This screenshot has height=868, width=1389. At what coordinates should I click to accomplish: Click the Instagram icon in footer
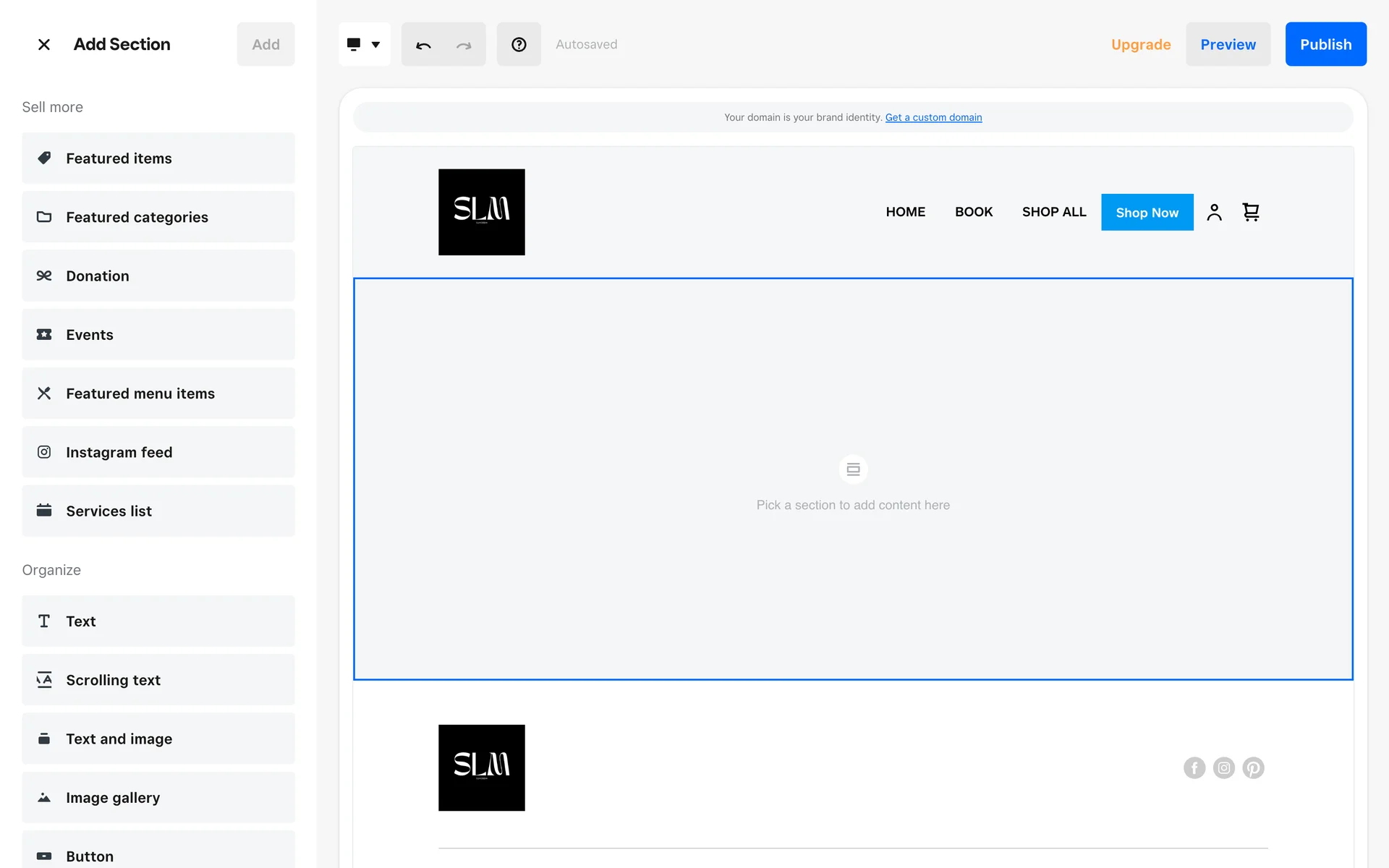tap(1224, 767)
